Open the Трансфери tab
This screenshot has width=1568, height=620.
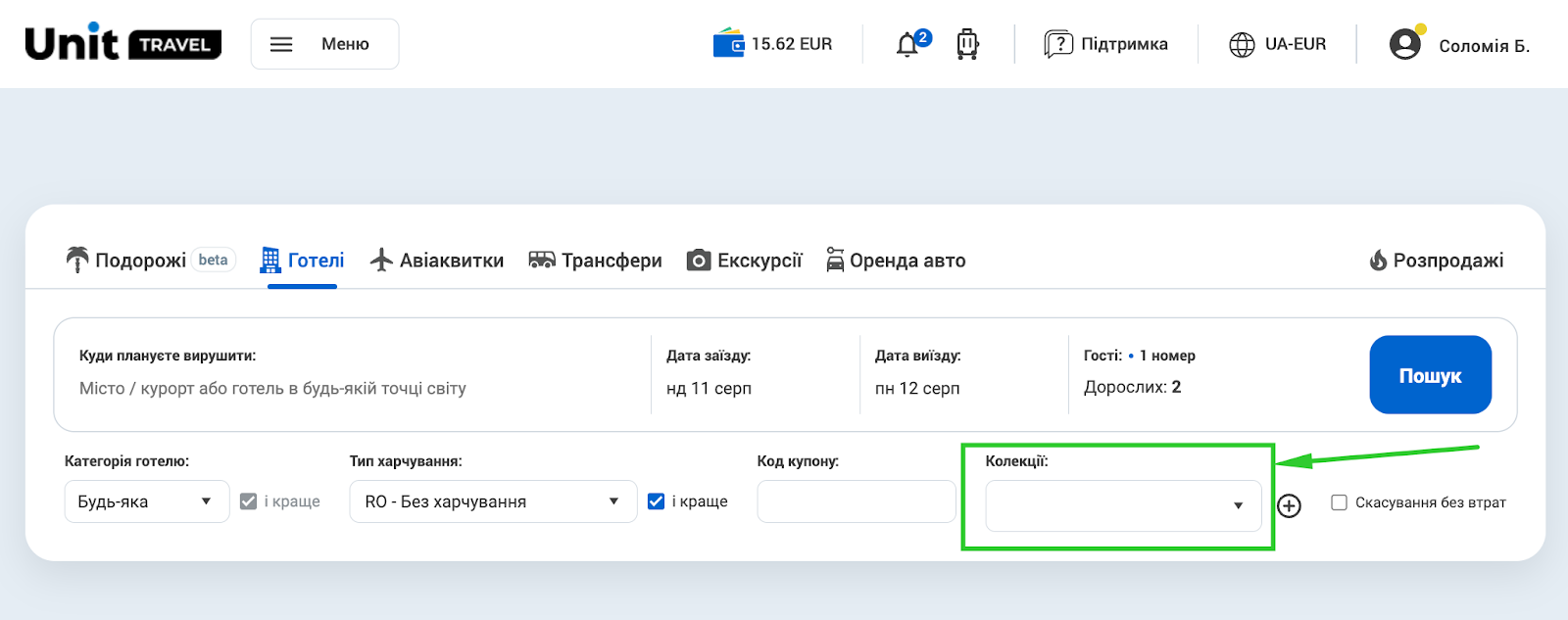[x=595, y=261]
